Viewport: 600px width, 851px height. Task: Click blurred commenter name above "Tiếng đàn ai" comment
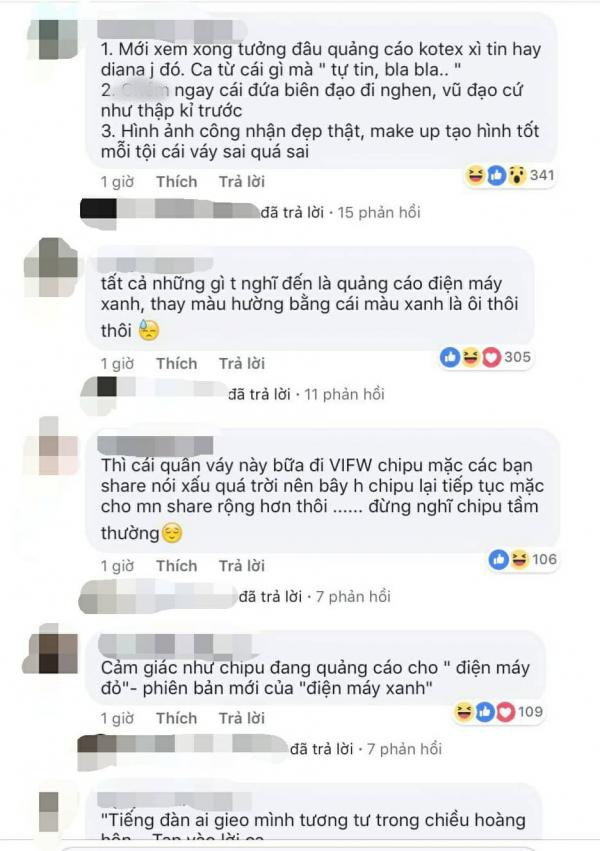[x=175, y=799]
